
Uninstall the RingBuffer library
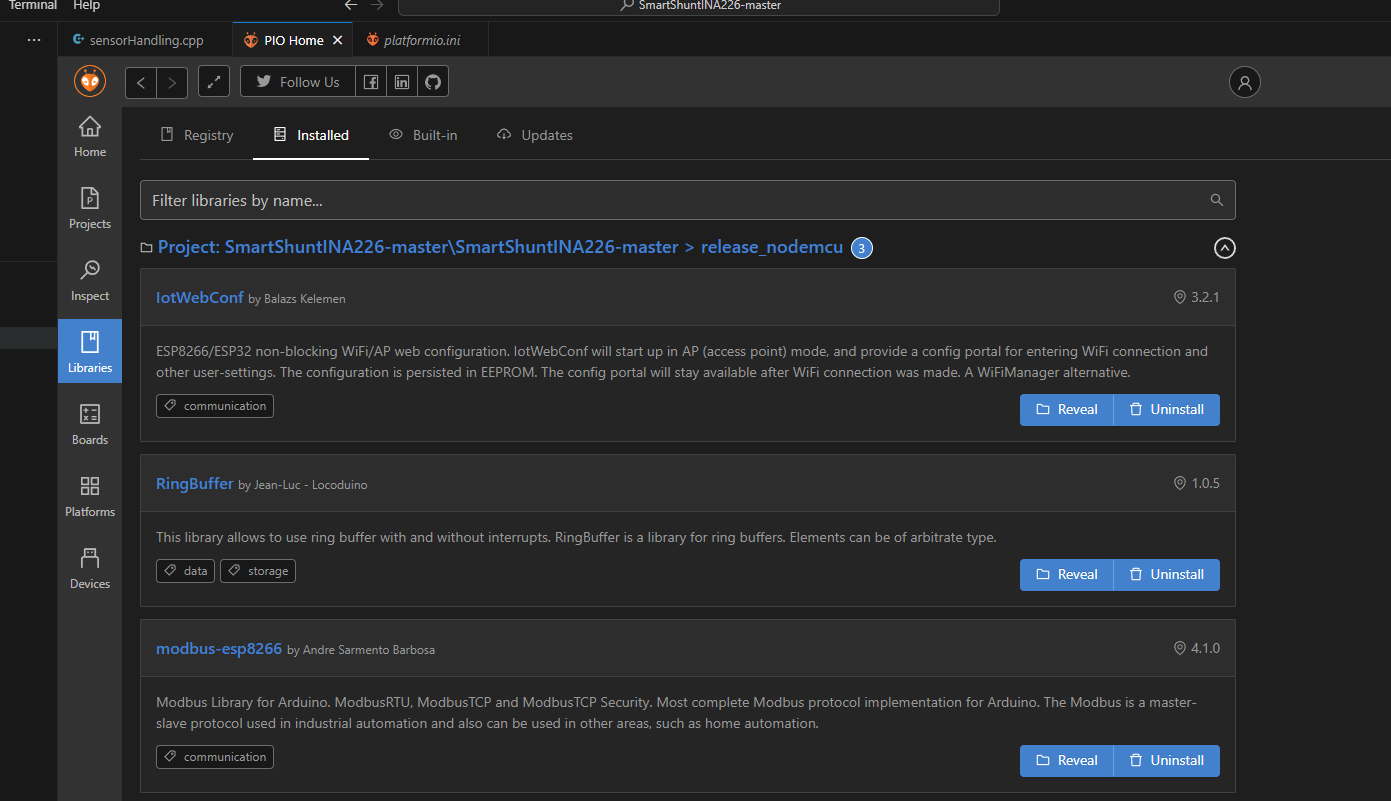[1166, 574]
